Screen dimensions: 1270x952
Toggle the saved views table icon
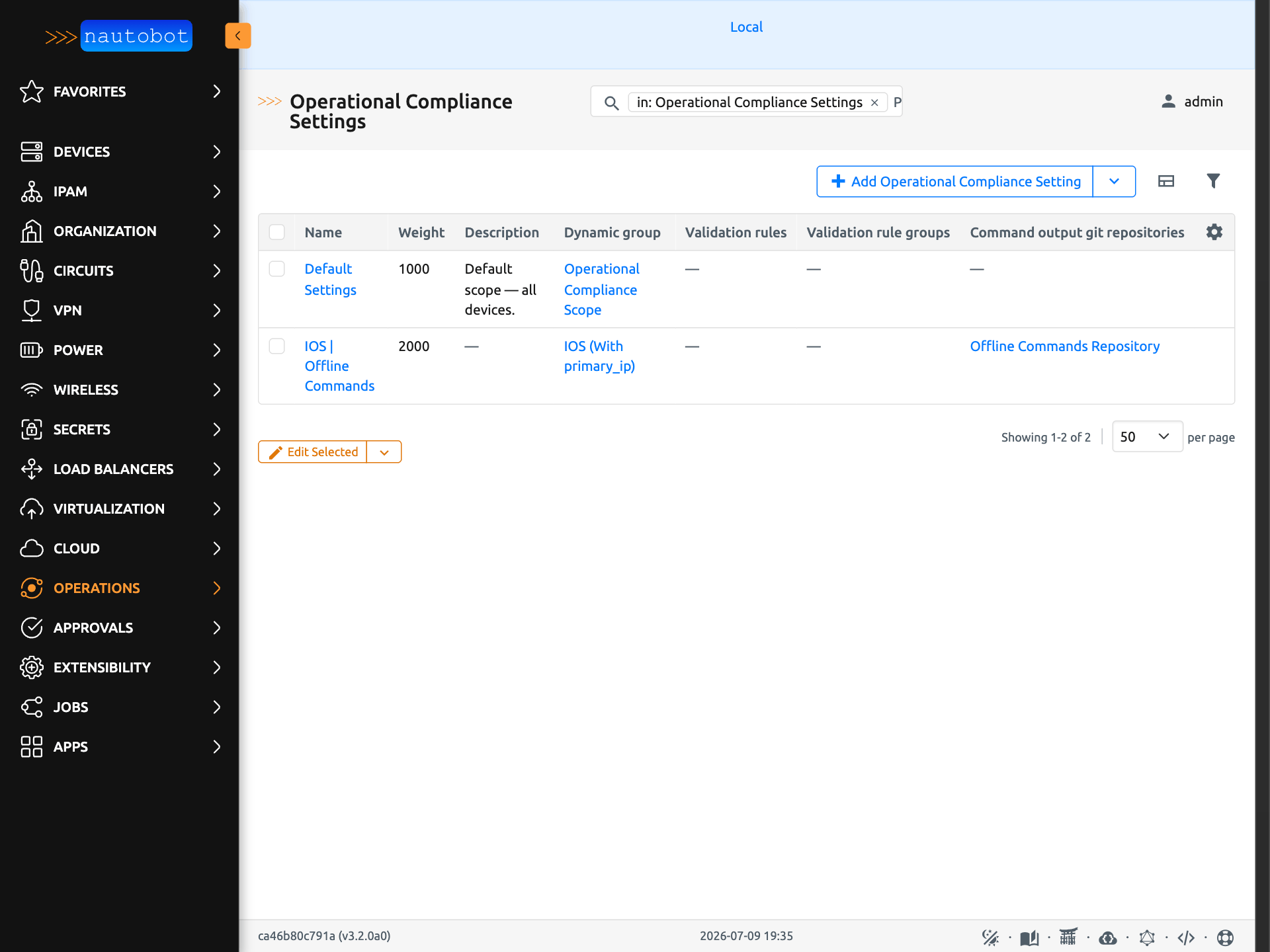click(1166, 181)
